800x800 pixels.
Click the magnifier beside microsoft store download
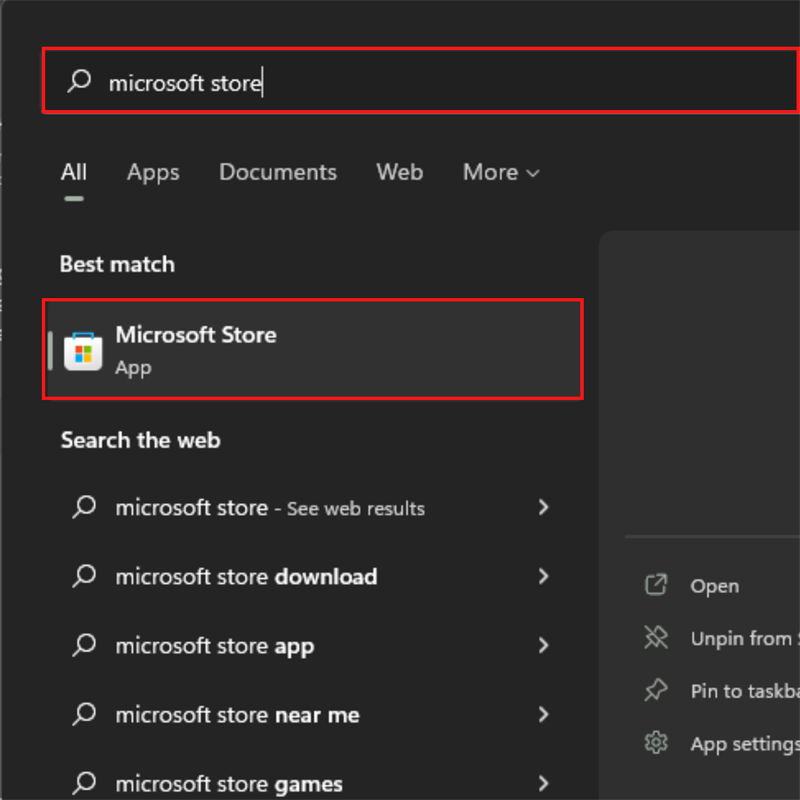pos(84,576)
